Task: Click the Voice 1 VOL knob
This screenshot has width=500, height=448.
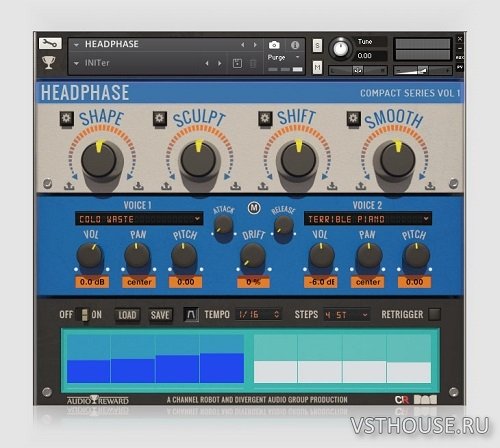Action: click(x=89, y=256)
